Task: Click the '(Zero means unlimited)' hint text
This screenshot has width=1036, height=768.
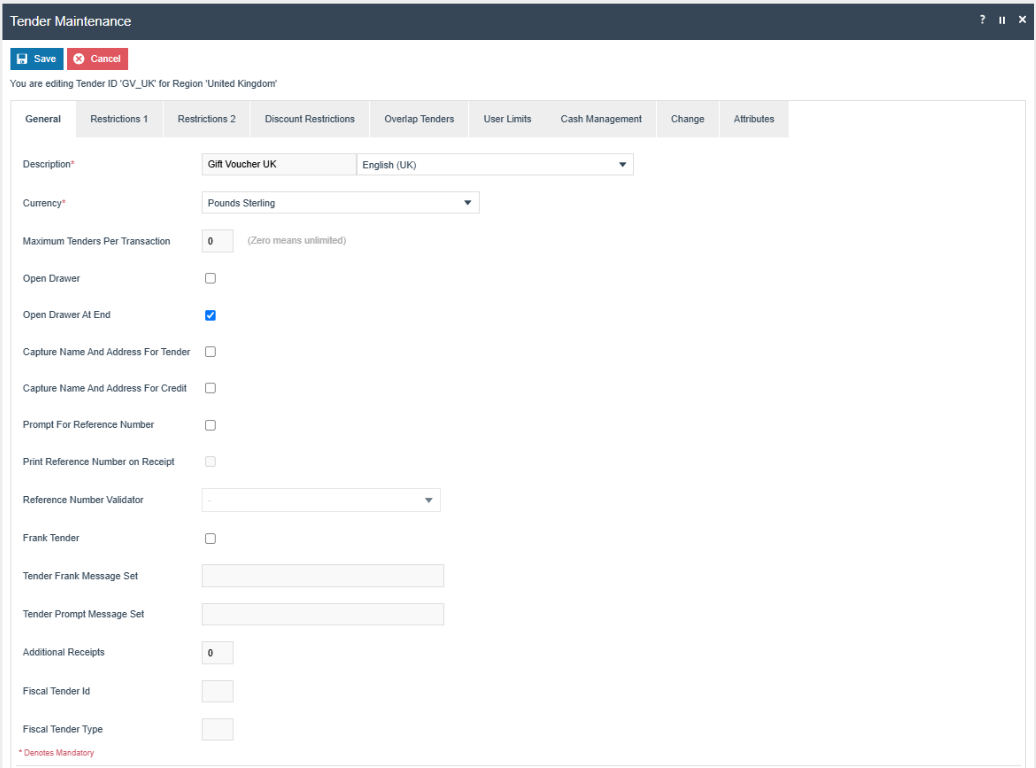Action: [x=297, y=241]
